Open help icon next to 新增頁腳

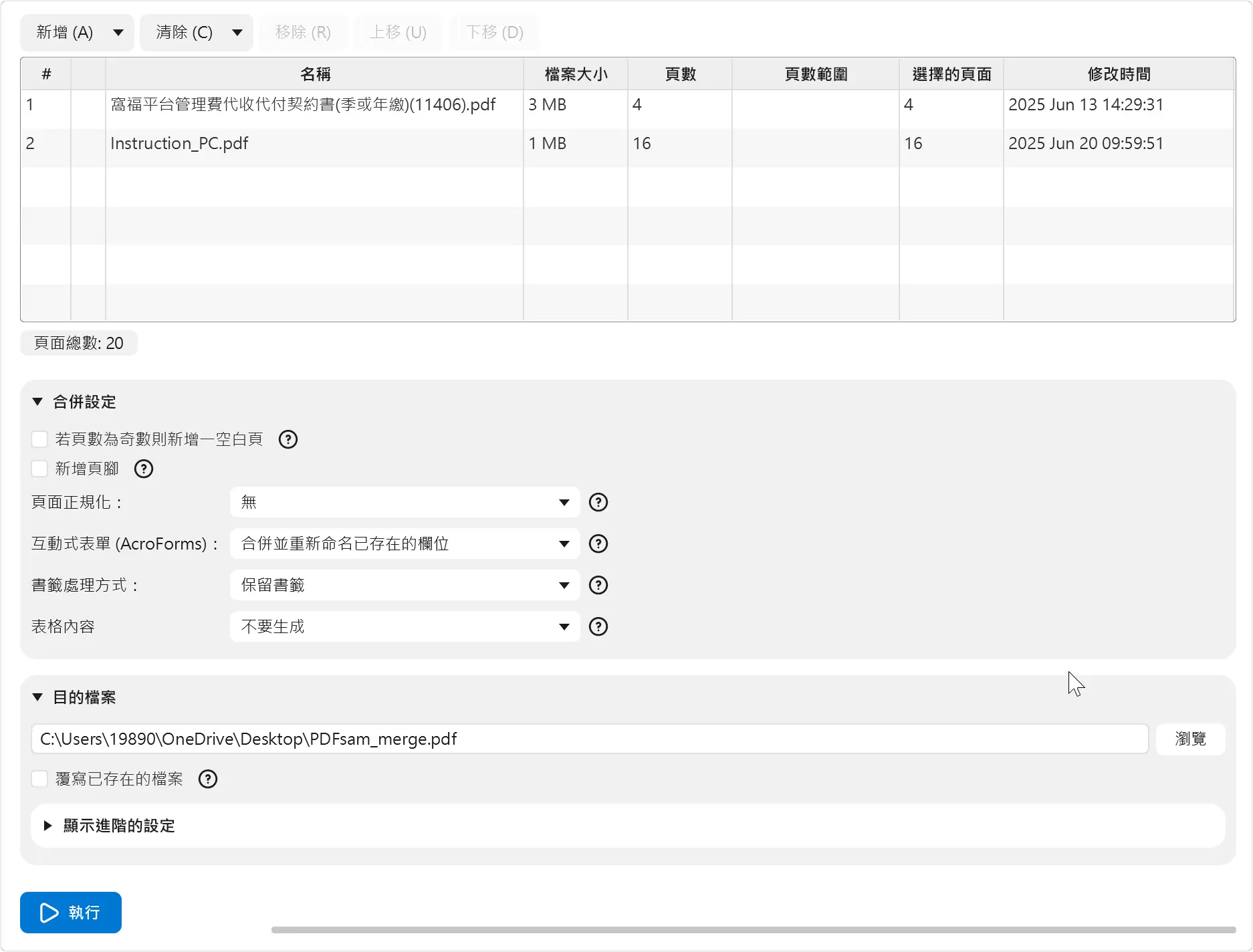pyautogui.click(x=144, y=469)
